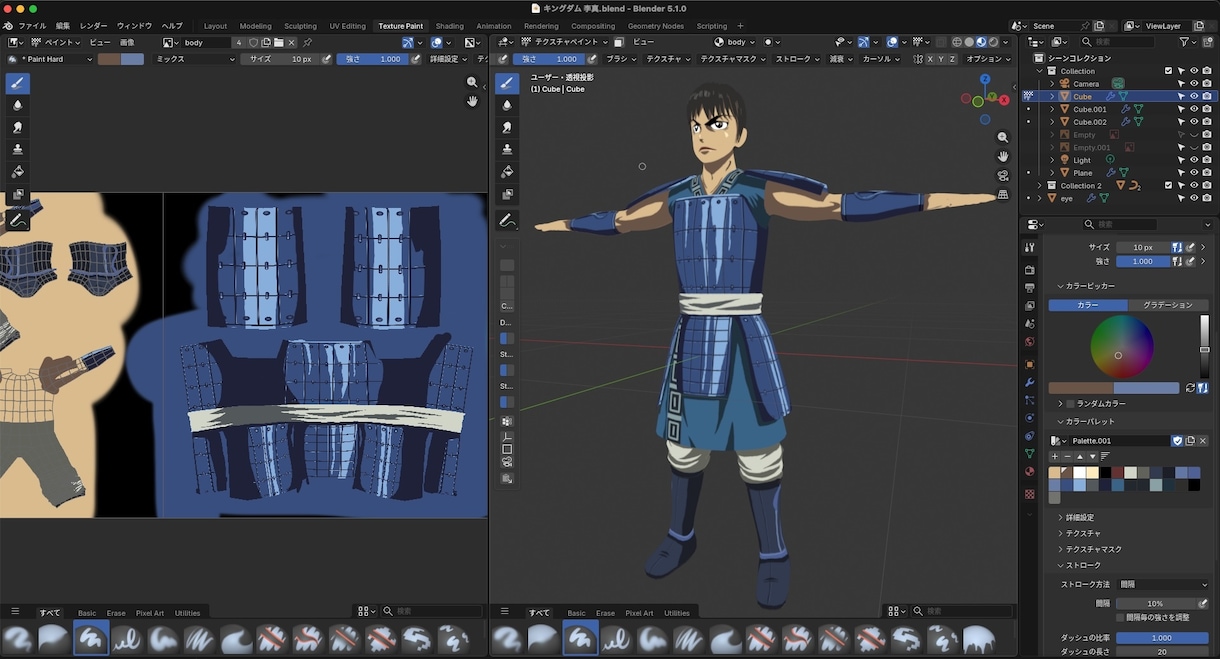
Task: Open the Output properties tab
Action: pos(1029,288)
